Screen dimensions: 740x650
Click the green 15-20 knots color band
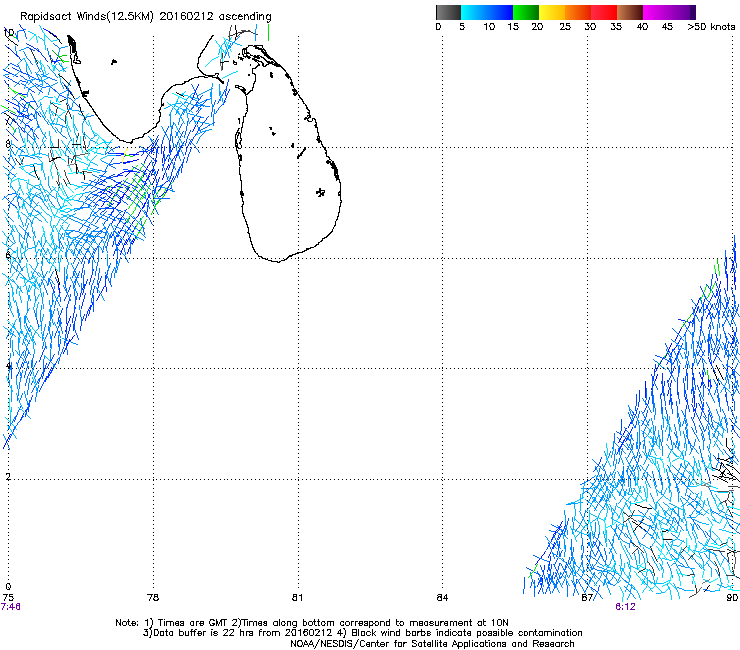point(526,12)
